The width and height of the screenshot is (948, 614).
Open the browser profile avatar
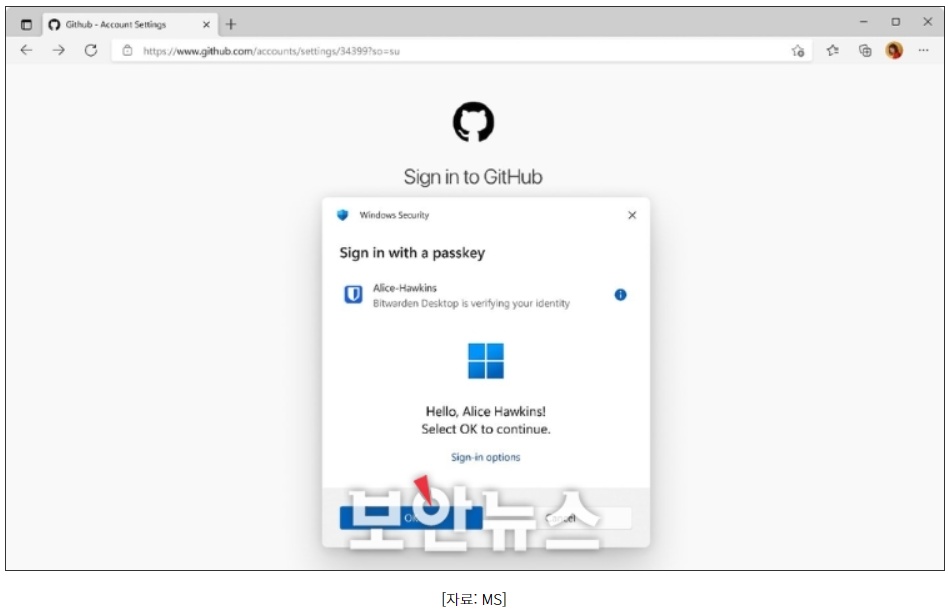point(894,50)
